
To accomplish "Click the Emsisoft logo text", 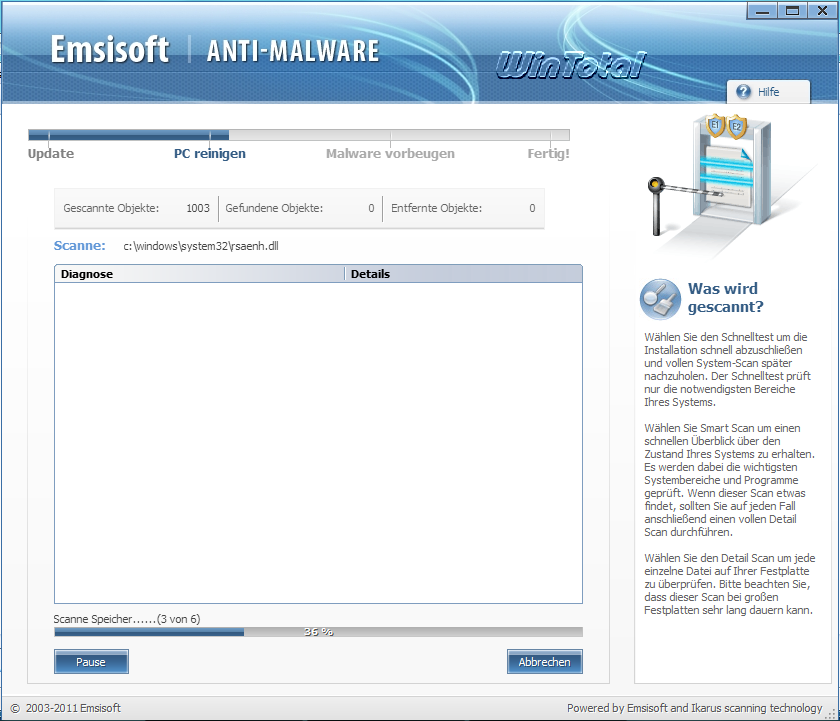I will pos(110,49).
